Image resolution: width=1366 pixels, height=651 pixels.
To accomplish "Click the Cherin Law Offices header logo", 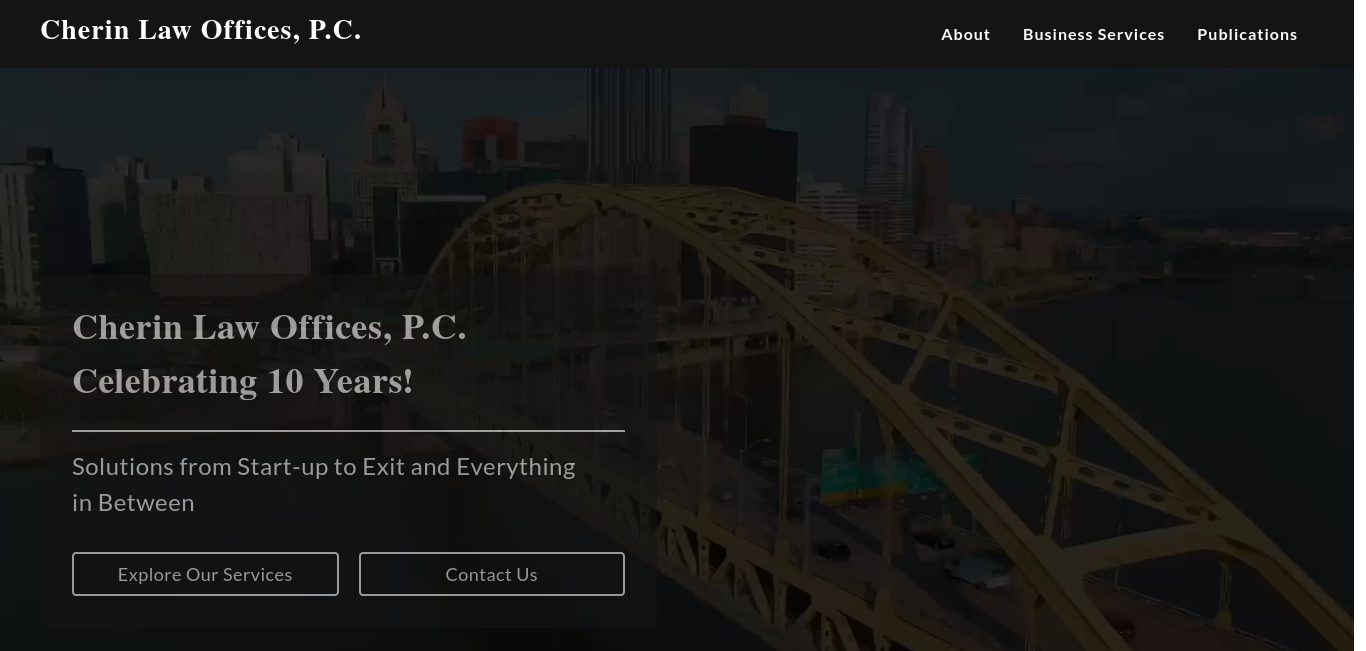I will [200, 30].
